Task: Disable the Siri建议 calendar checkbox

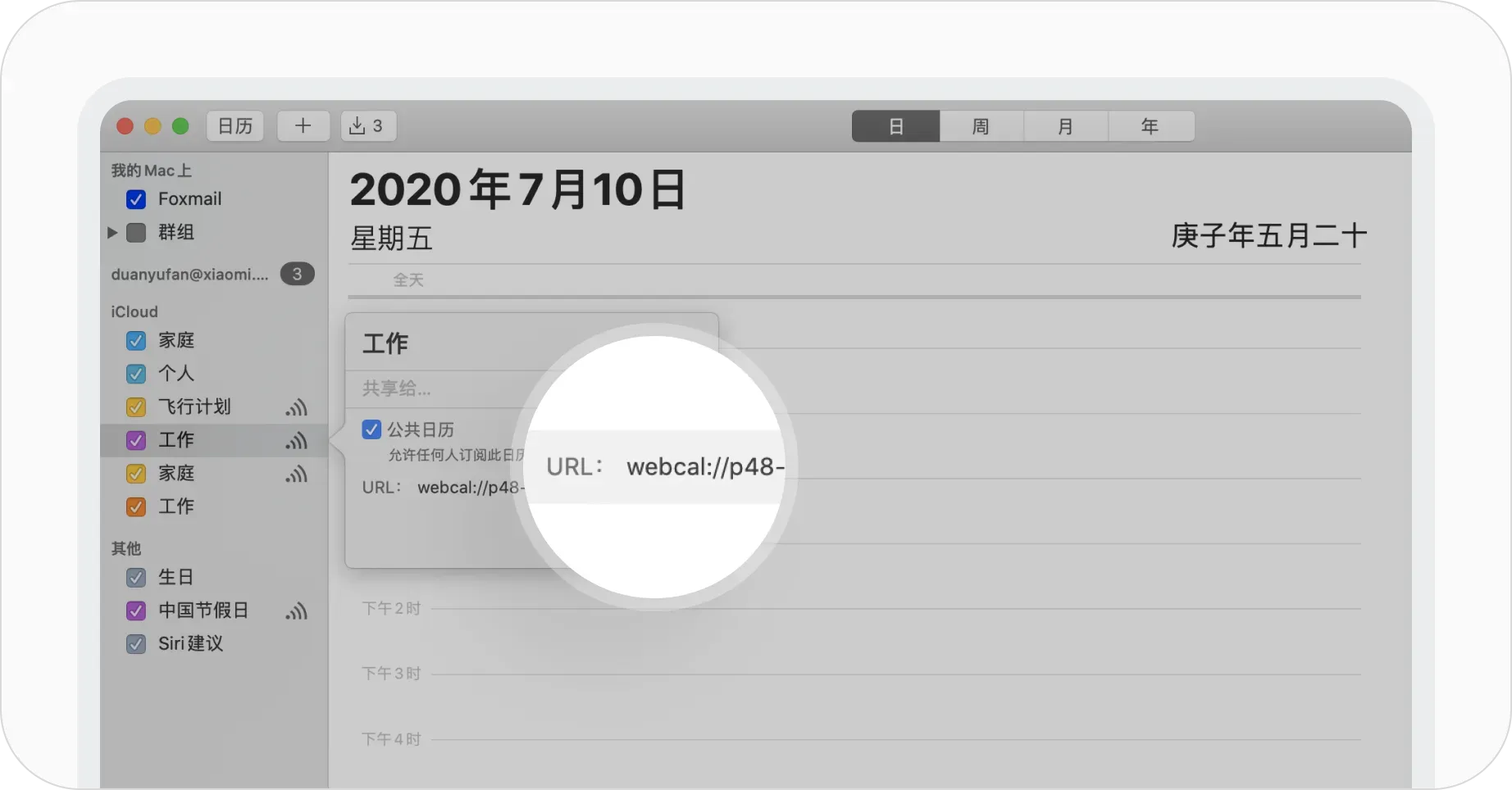Action: tap(136, 644)
